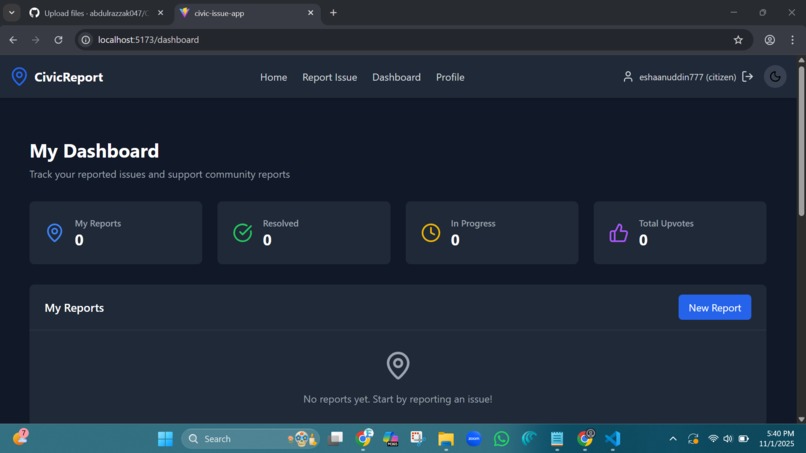Click the 'My Reports' section heading

pyautogui.click(x=74, y=307)
